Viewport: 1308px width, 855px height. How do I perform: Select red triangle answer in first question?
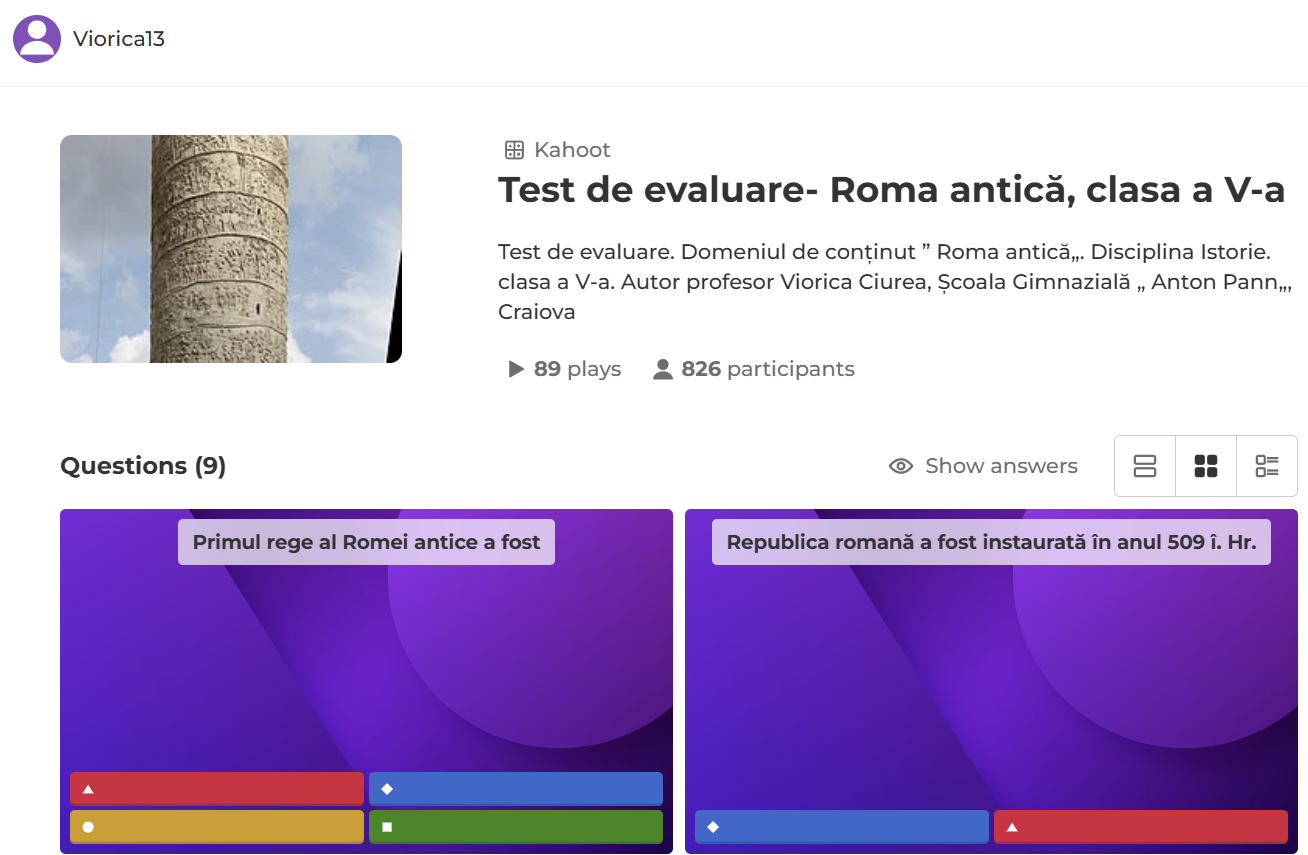click(217, 789)
